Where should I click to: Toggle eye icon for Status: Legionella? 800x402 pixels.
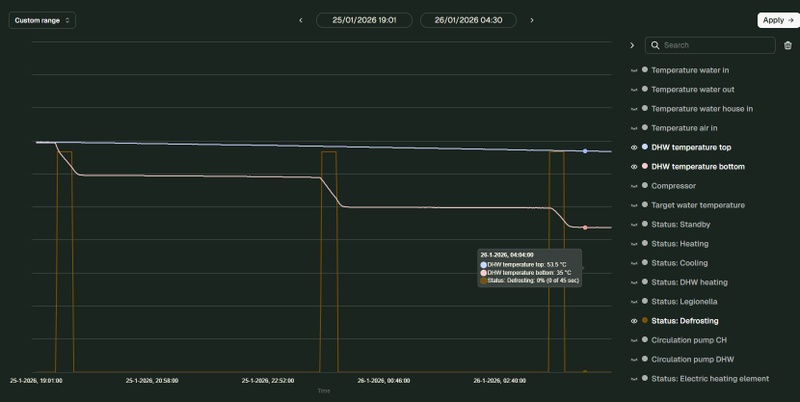[634, 302]
